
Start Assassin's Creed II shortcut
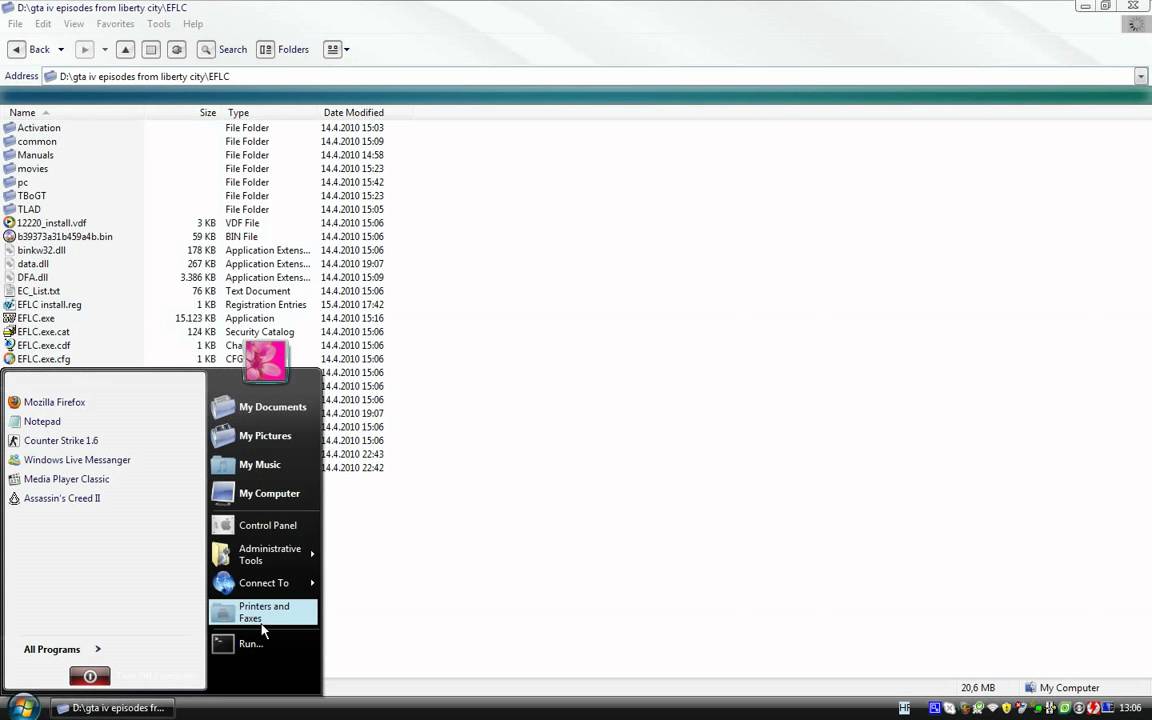[54, 497]
